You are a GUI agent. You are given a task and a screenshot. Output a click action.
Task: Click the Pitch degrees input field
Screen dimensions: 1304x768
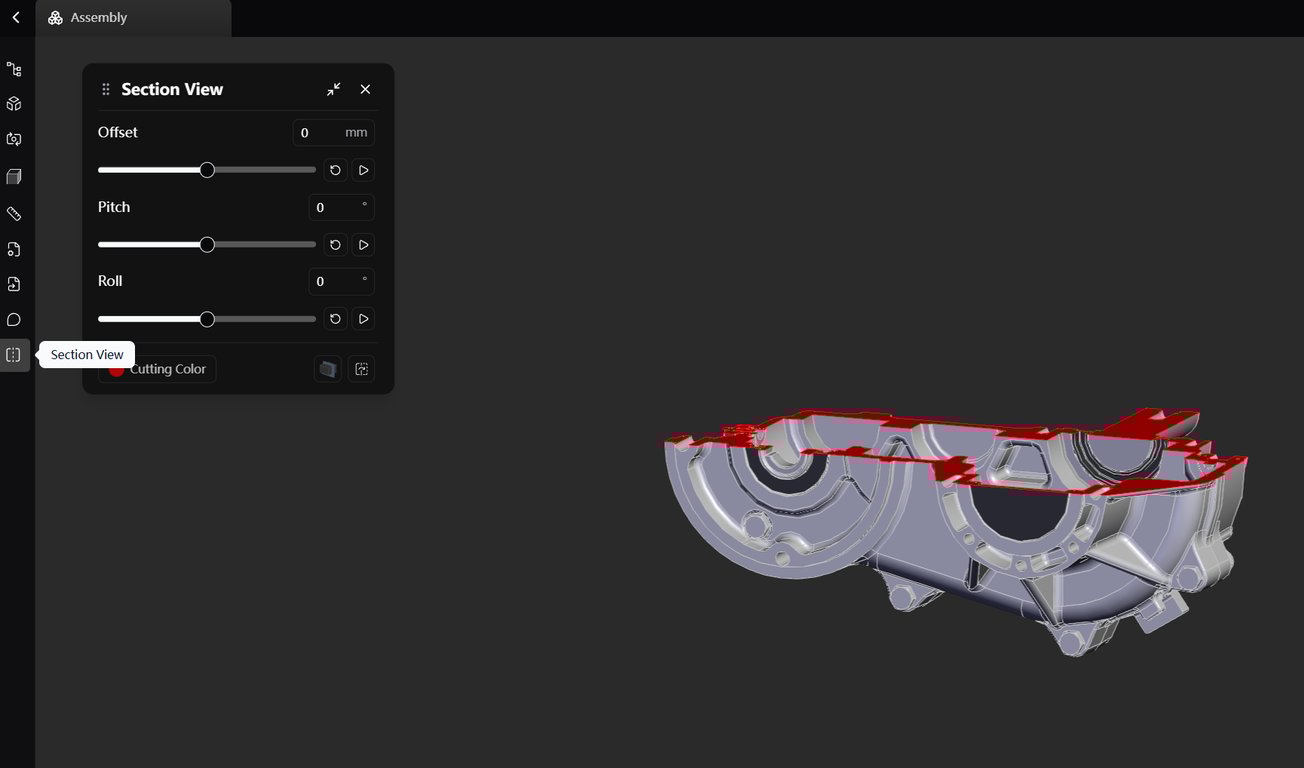coord(342,207)
